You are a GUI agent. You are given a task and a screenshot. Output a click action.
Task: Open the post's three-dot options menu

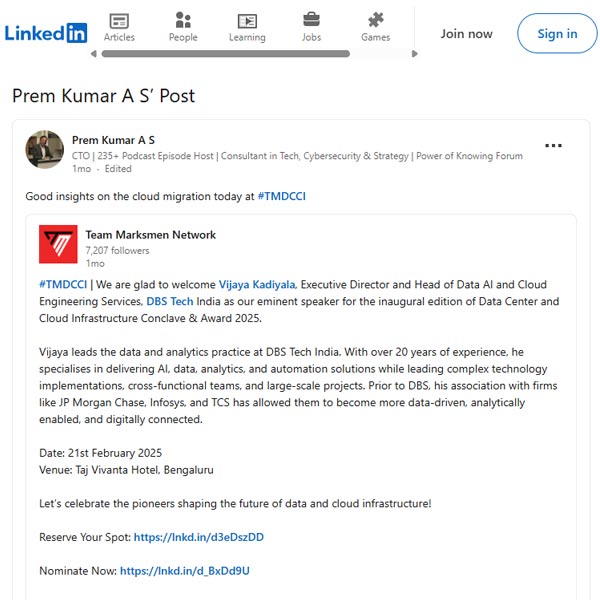(x=553, y=145)
